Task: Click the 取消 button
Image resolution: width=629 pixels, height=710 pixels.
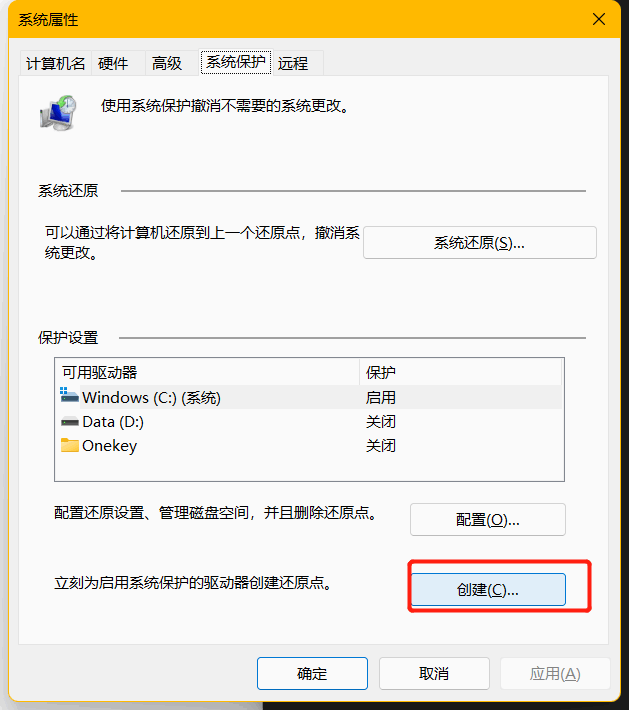Action: coord(434,673)
